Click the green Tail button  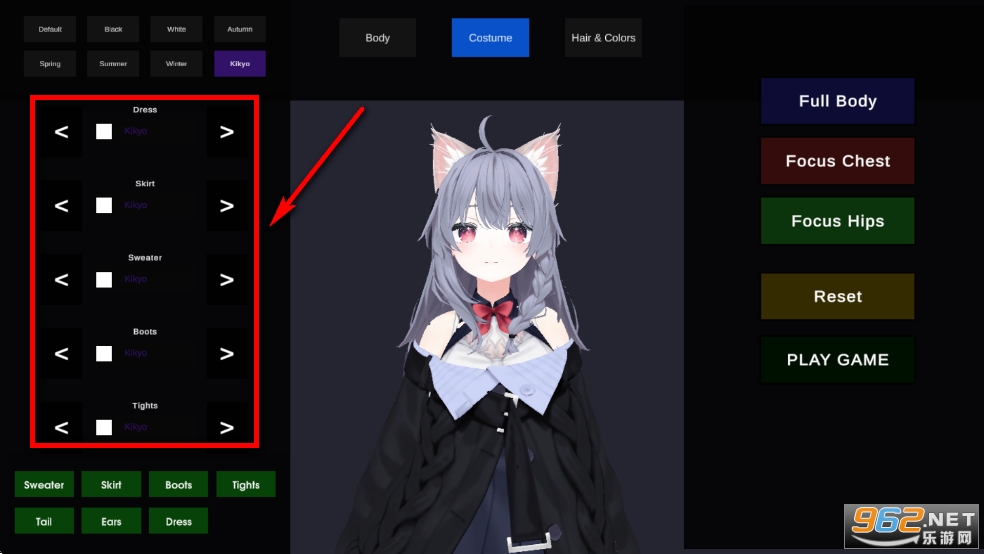coord(44,521)
